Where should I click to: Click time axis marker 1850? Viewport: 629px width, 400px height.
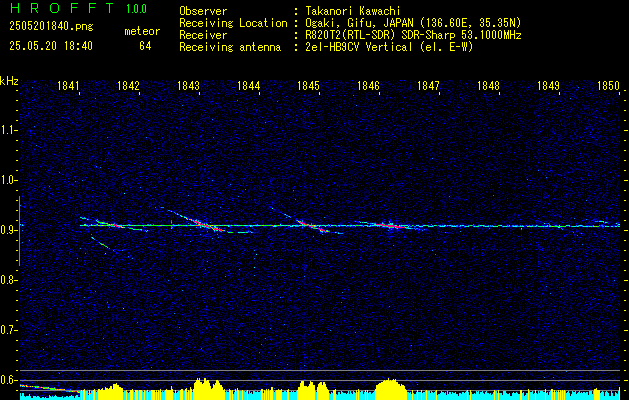tap(609, 85)
